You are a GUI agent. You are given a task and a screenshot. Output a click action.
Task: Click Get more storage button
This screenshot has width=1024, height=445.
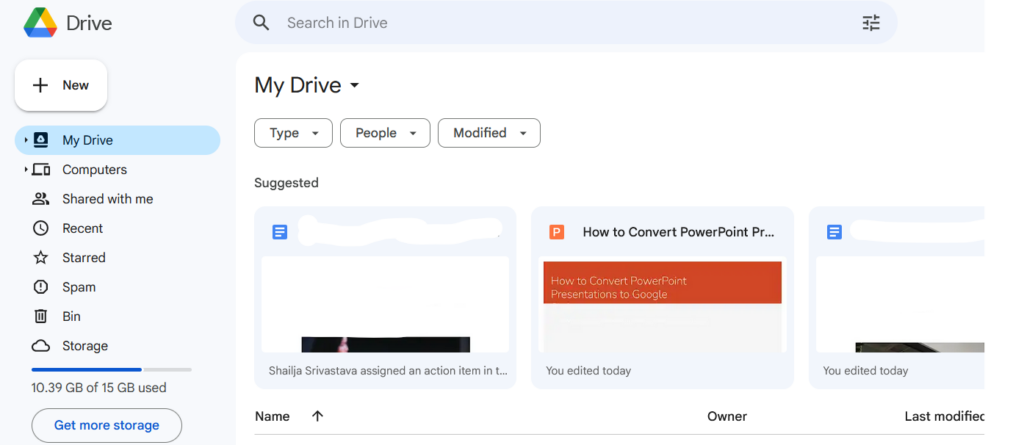[107, 425]
